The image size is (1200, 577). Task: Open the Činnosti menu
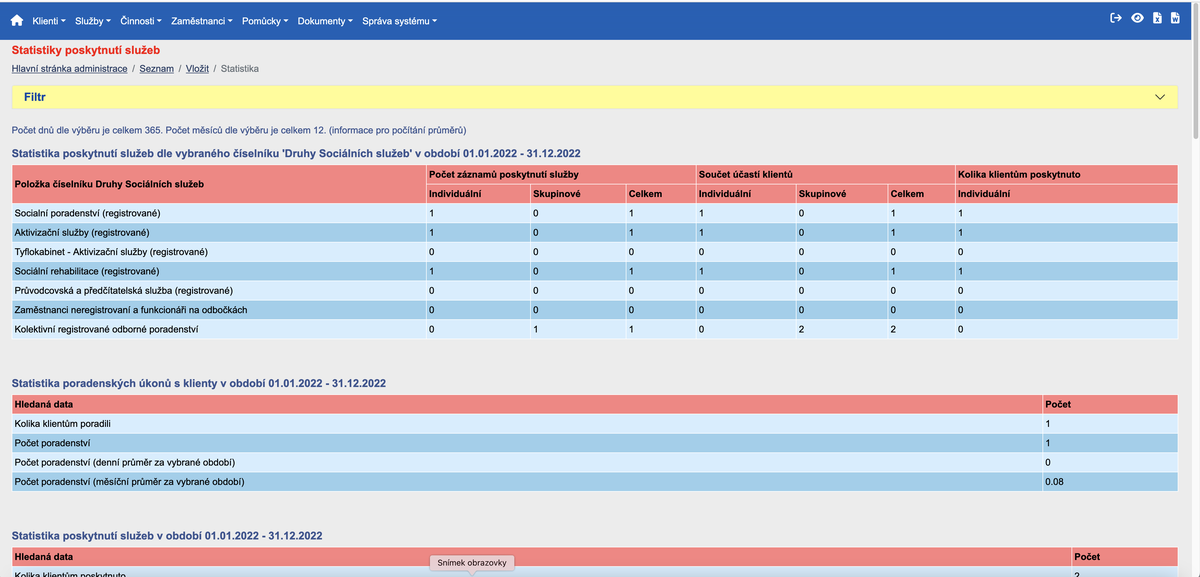[142, 19]
